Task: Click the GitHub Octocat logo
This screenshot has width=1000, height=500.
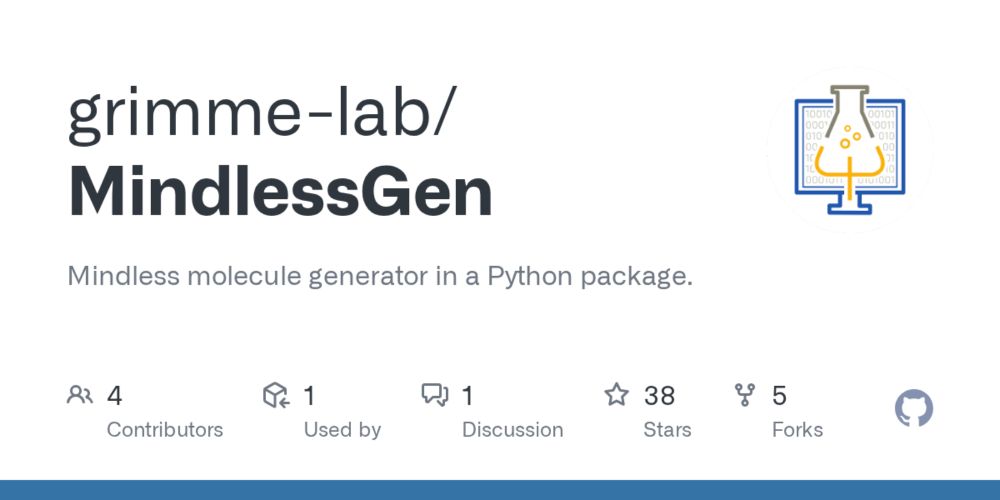Action: coord(913,409)
